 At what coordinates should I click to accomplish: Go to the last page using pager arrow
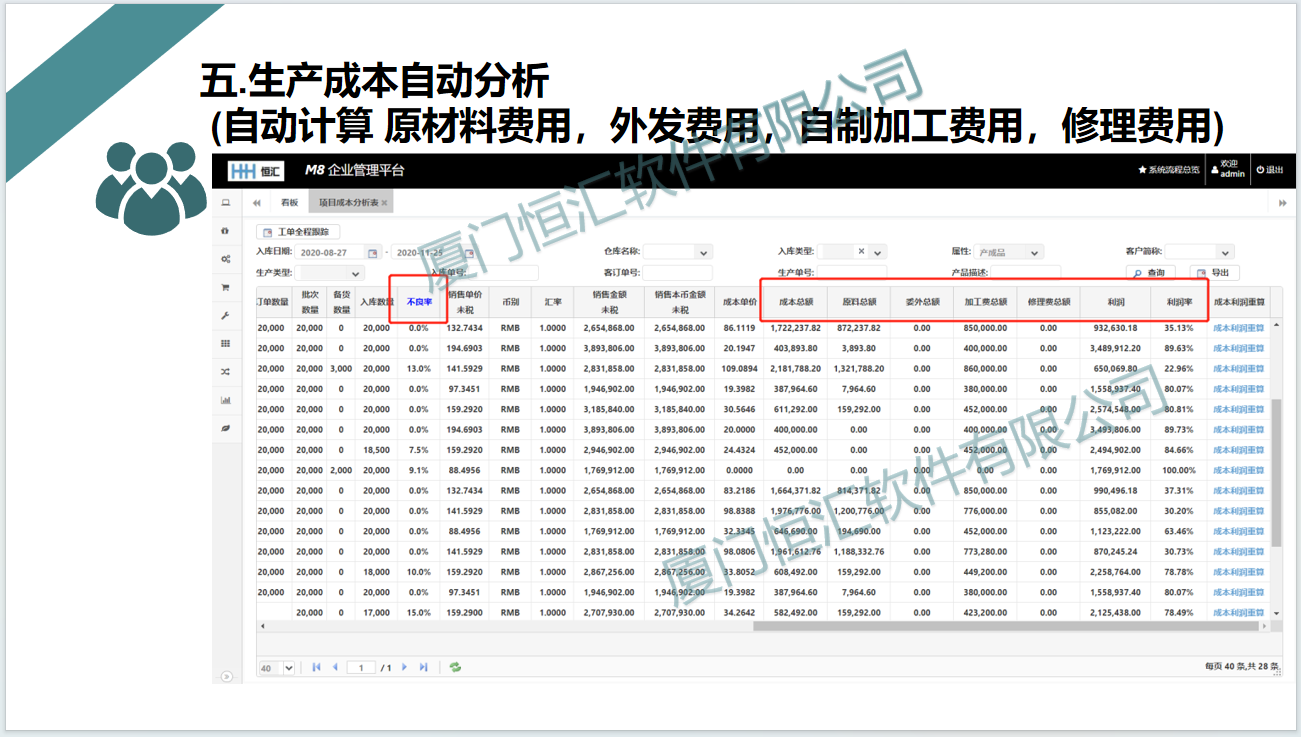423,667
